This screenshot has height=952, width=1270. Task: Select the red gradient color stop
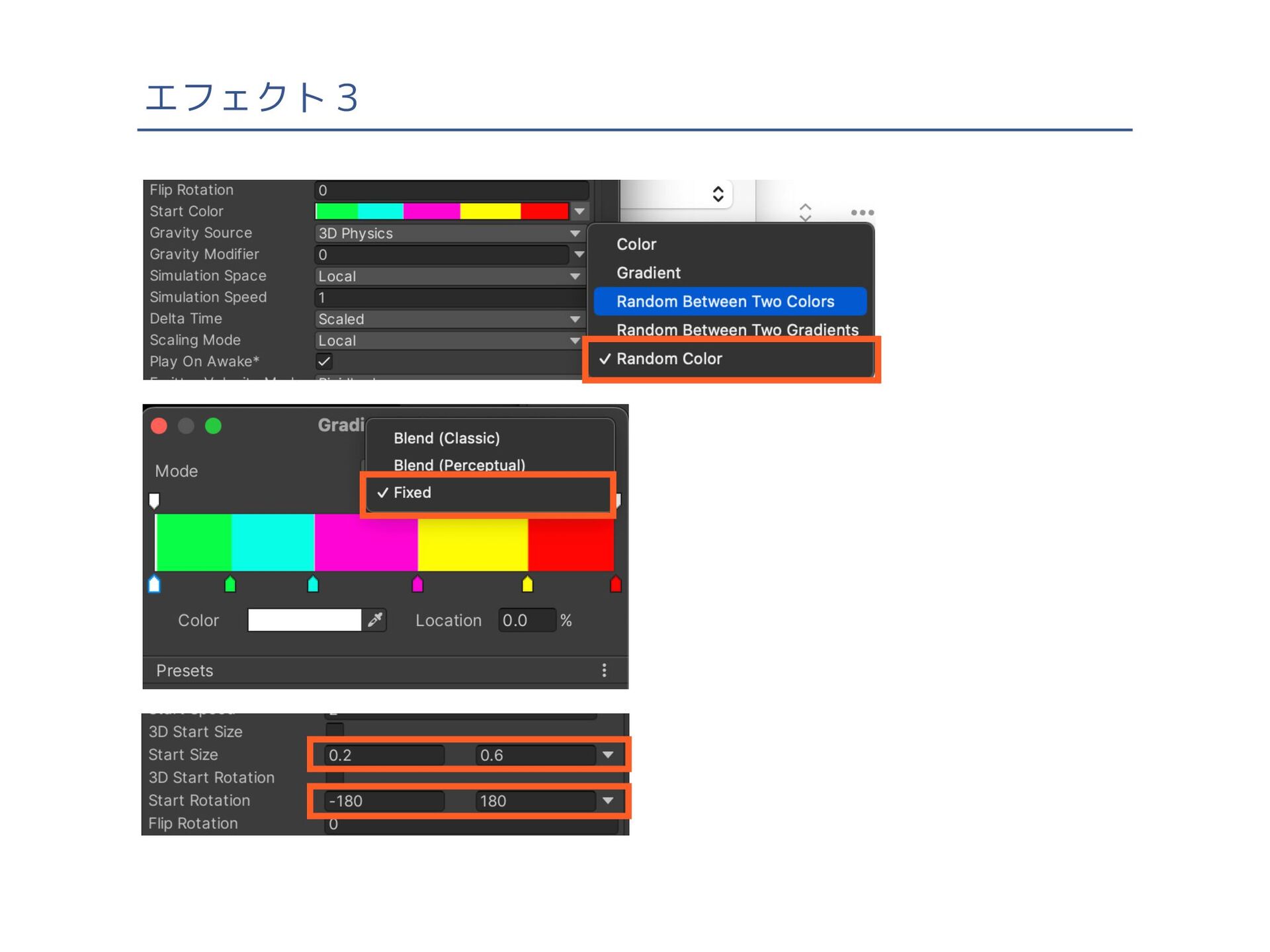(615, 584)
